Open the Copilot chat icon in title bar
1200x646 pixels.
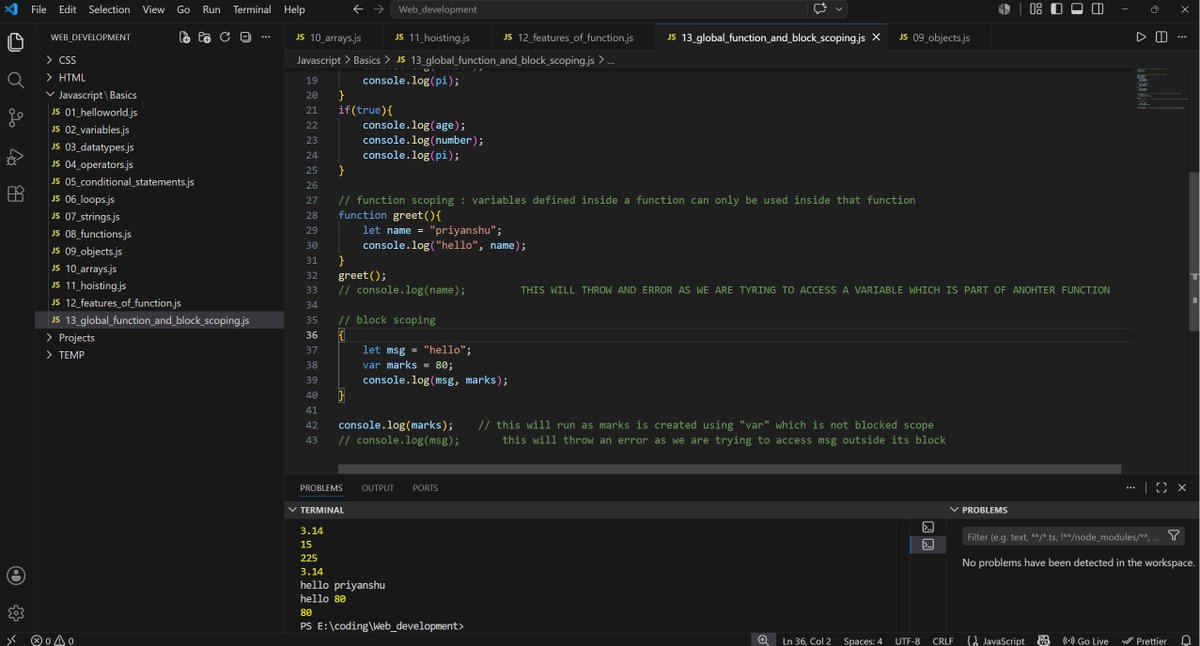pos(822,9)
